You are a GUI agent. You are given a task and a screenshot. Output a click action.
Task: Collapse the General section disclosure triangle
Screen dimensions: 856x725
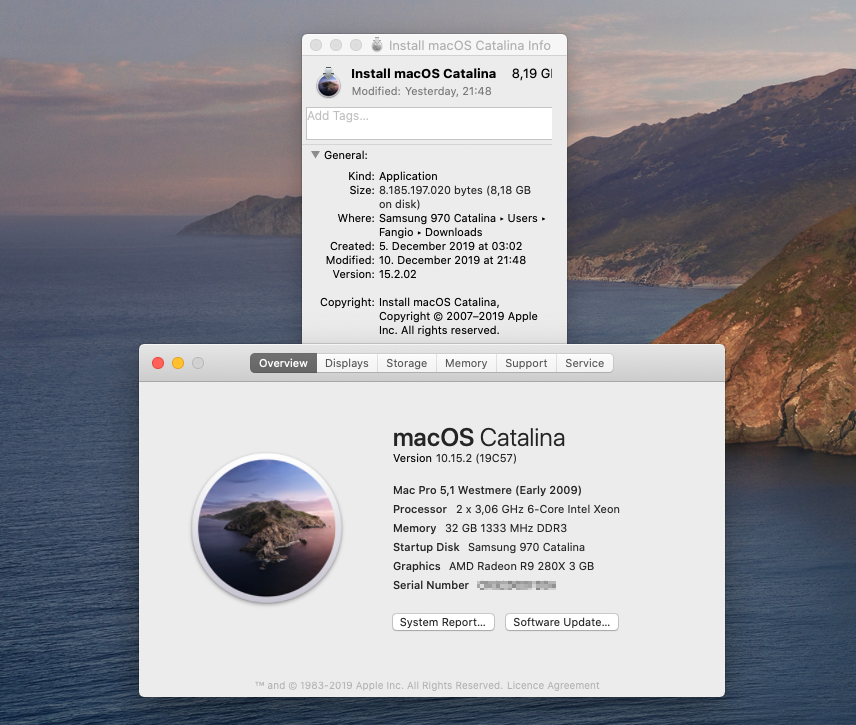coord(315,155)
